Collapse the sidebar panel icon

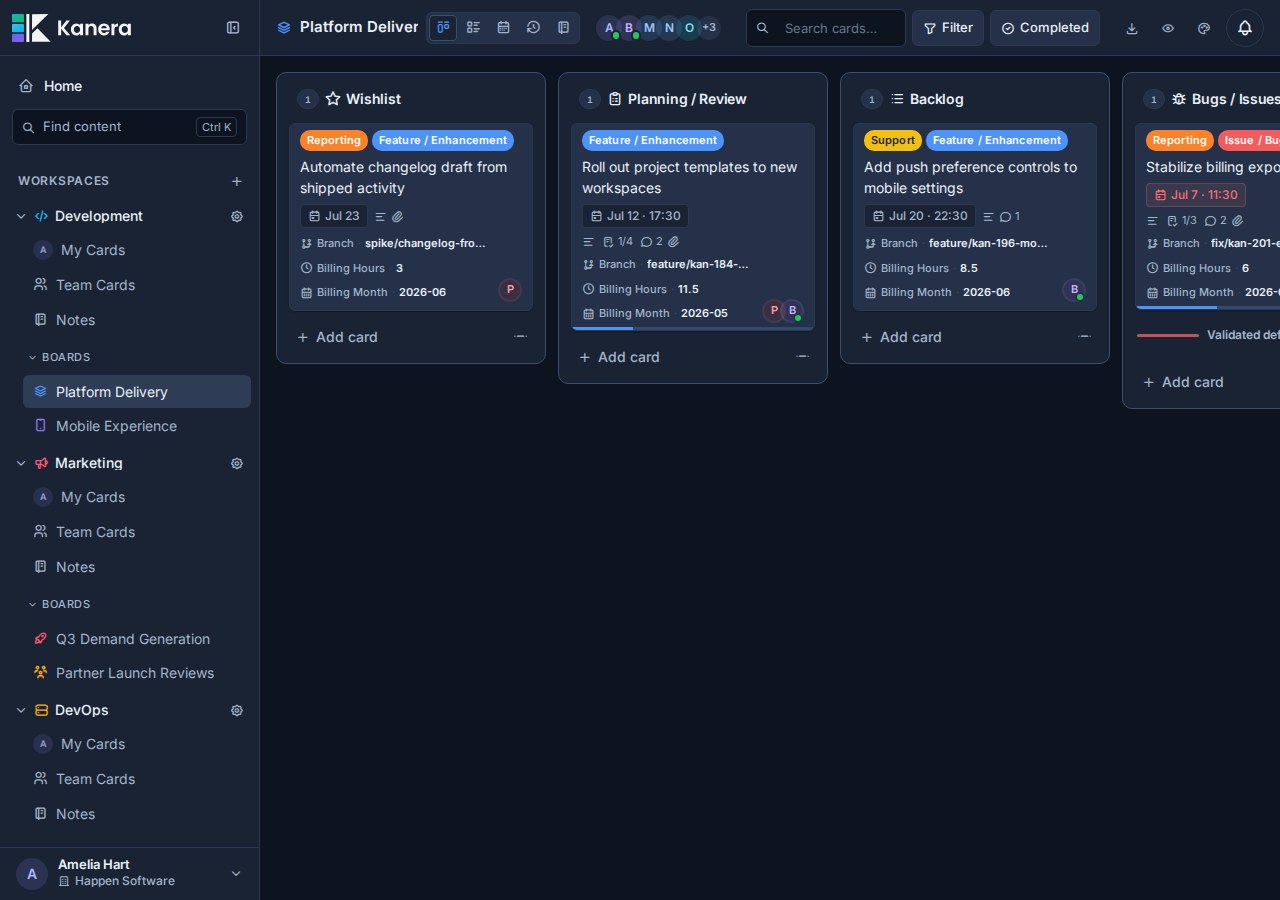(x=233, y=28)
